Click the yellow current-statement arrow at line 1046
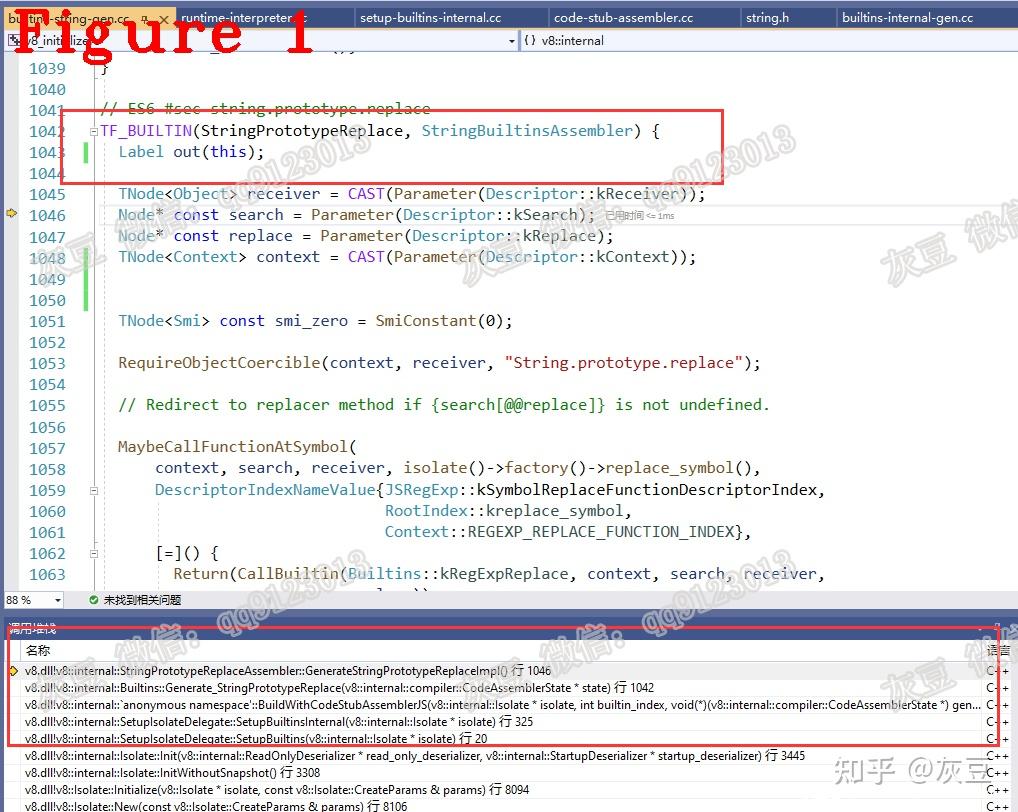This screenshot has height=812, width=1018. click(x=12, y=214)
